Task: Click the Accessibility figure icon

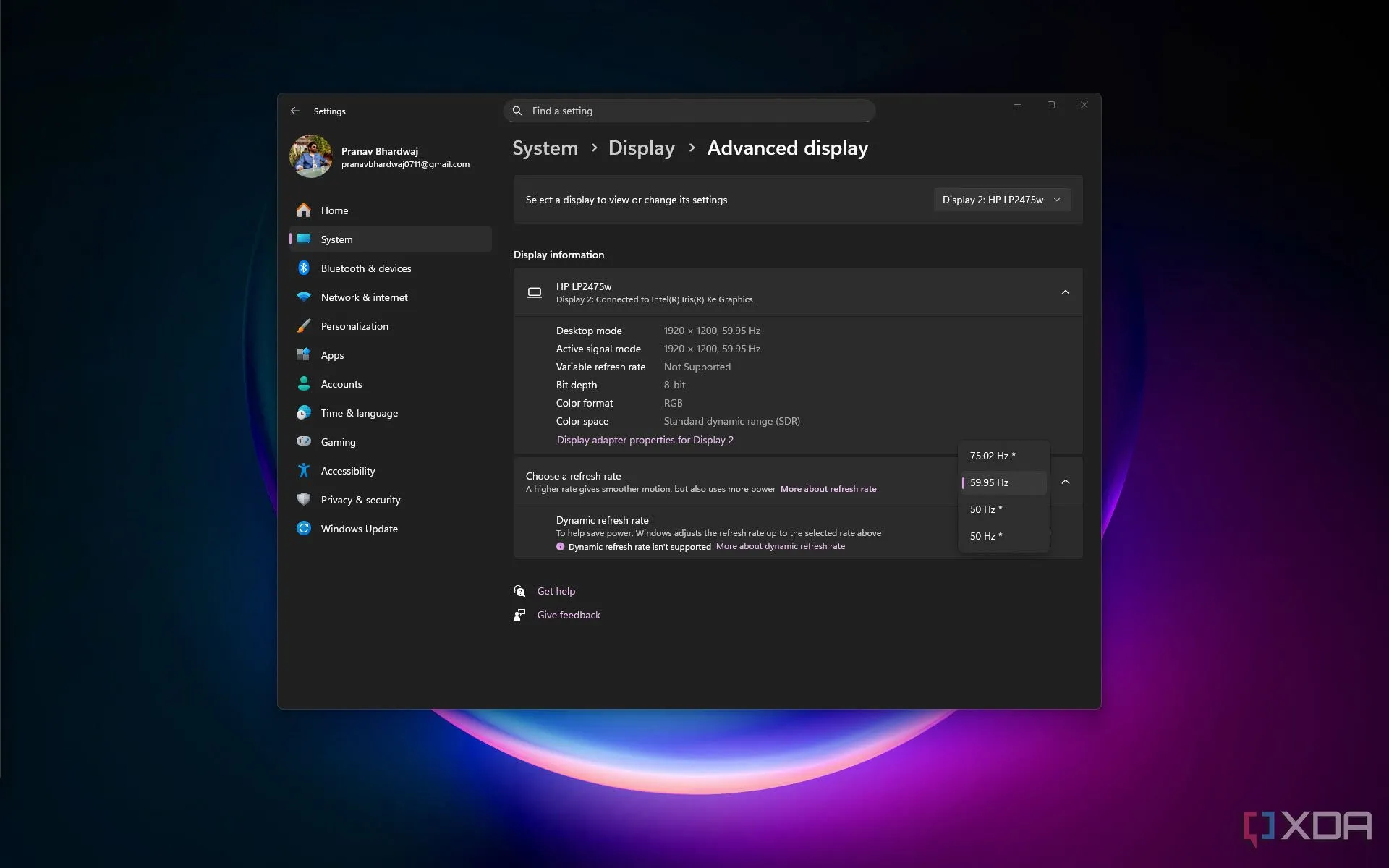Action: point(304,470)
